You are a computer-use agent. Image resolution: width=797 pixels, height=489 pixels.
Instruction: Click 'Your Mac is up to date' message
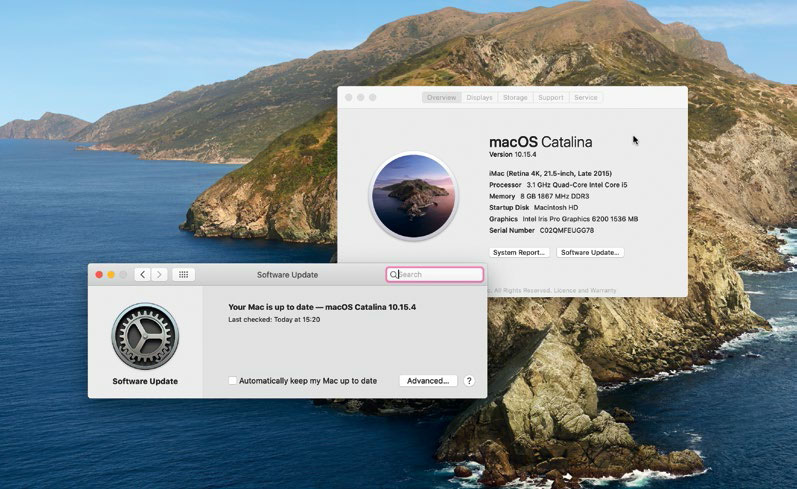(322, 307)
